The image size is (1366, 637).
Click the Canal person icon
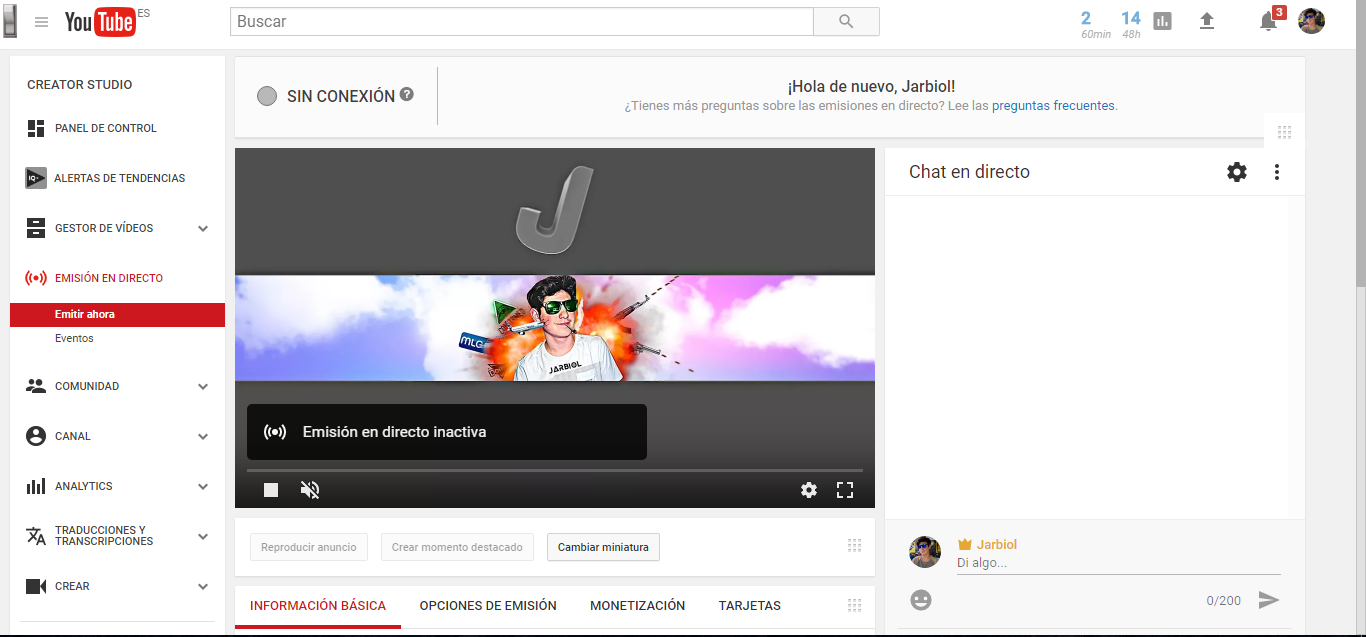click(36, 436)
